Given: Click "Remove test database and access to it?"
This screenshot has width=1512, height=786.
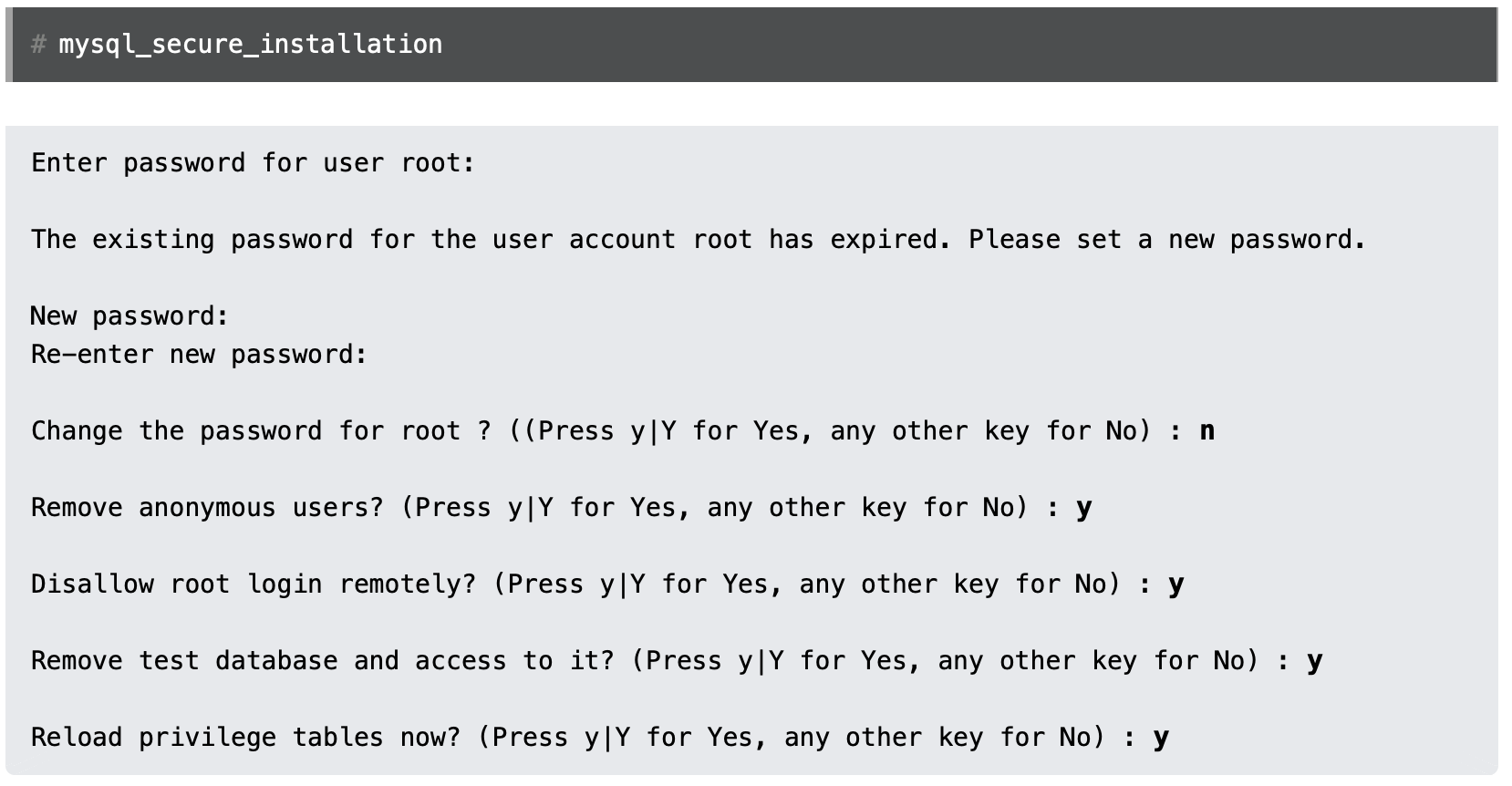Looking at the screenshot, I should (322, 661).
